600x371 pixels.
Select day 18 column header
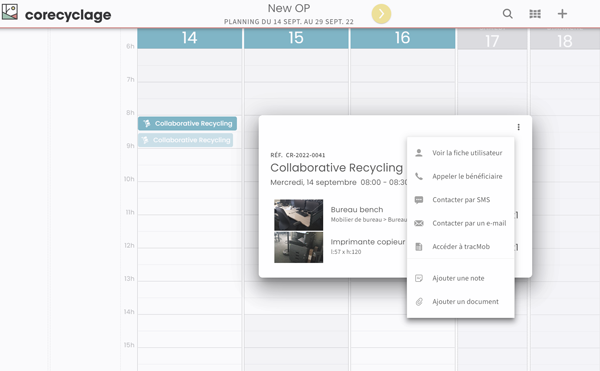point(565,40)
